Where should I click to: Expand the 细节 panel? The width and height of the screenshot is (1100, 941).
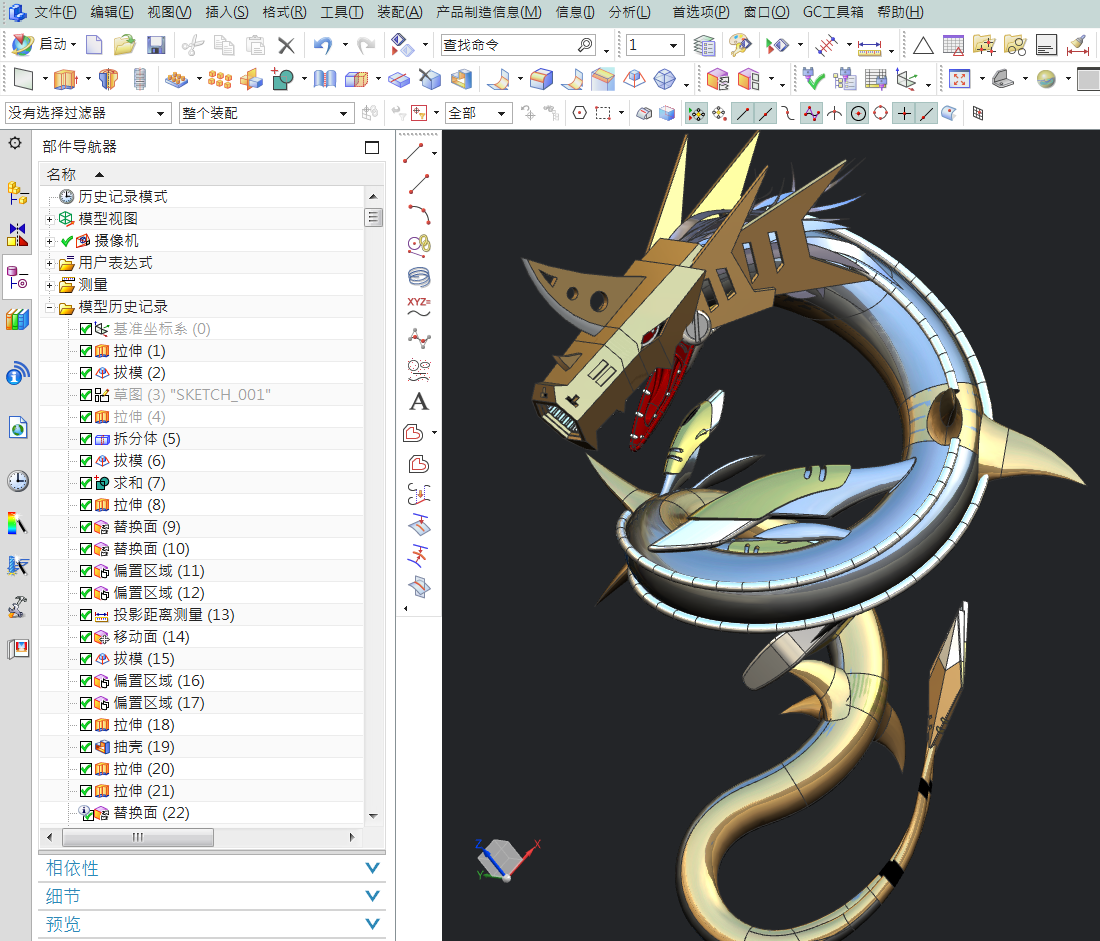coord(212,896)
